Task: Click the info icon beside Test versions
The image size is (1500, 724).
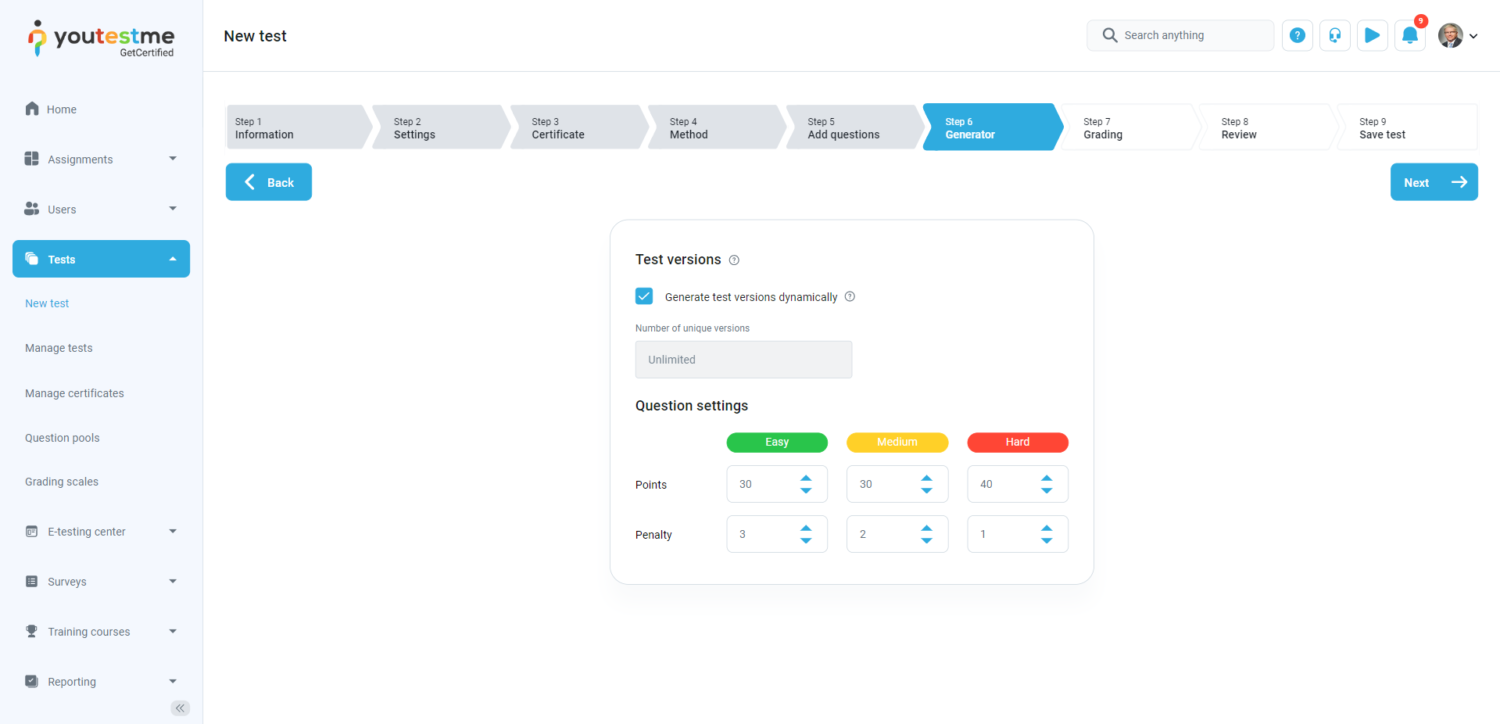Action: pos(734,260)
